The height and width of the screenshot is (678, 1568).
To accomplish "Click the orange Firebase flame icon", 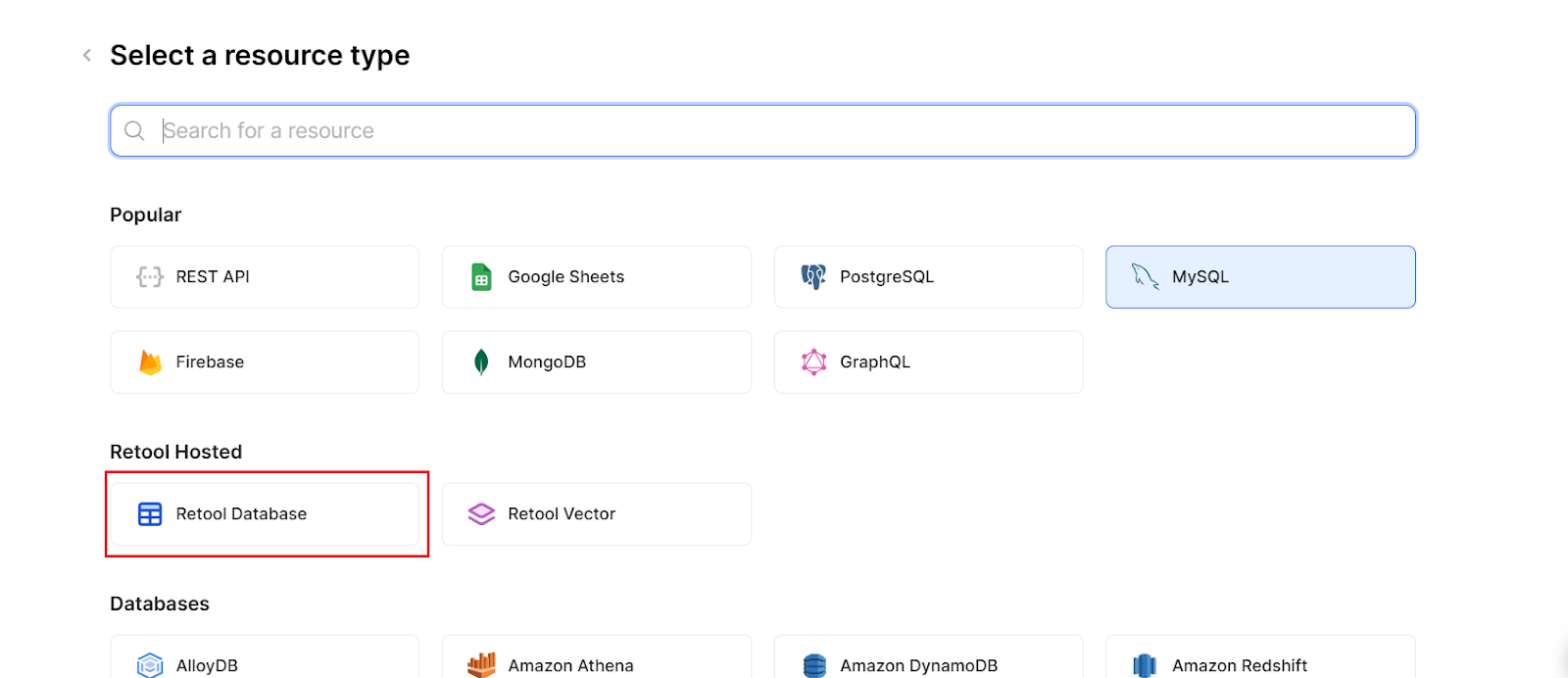I will coord(150,363).
